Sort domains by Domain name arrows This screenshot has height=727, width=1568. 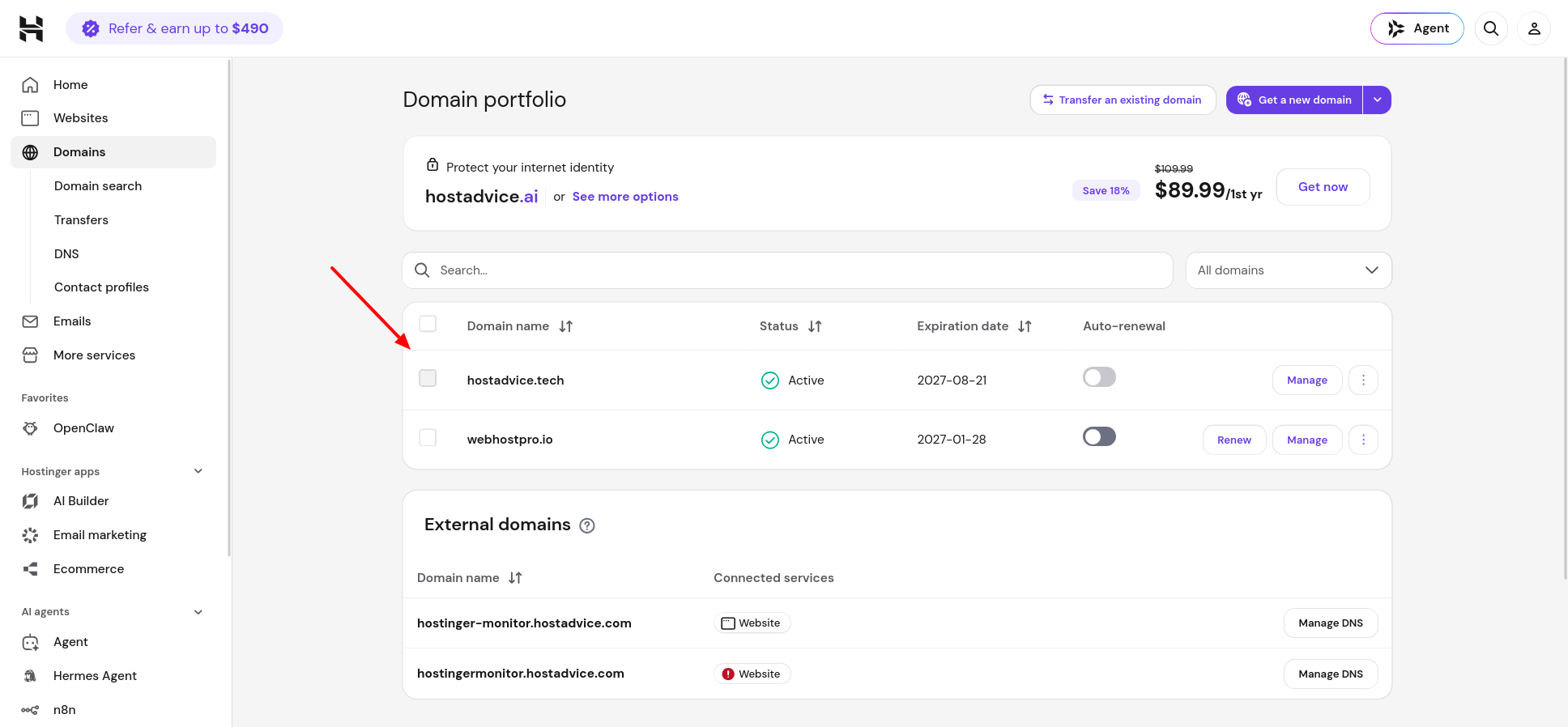[566, 326]
